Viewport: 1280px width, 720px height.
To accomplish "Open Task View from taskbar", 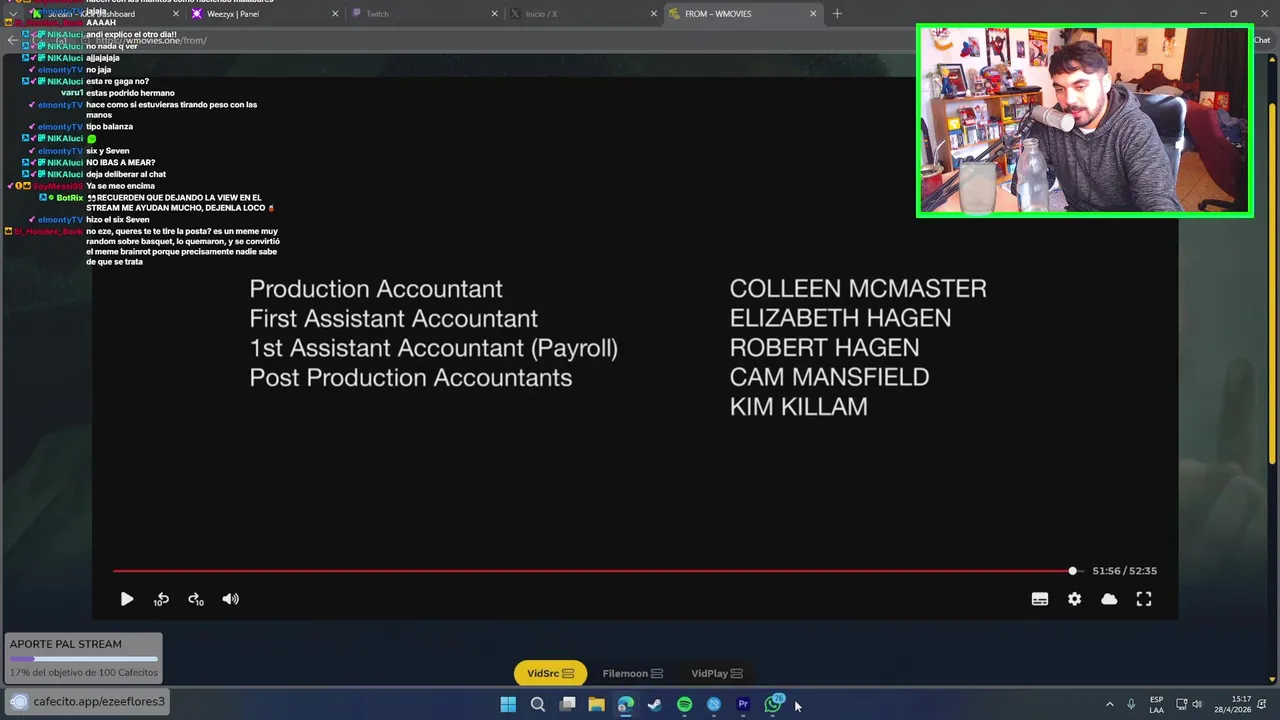I will pos(567,704).
